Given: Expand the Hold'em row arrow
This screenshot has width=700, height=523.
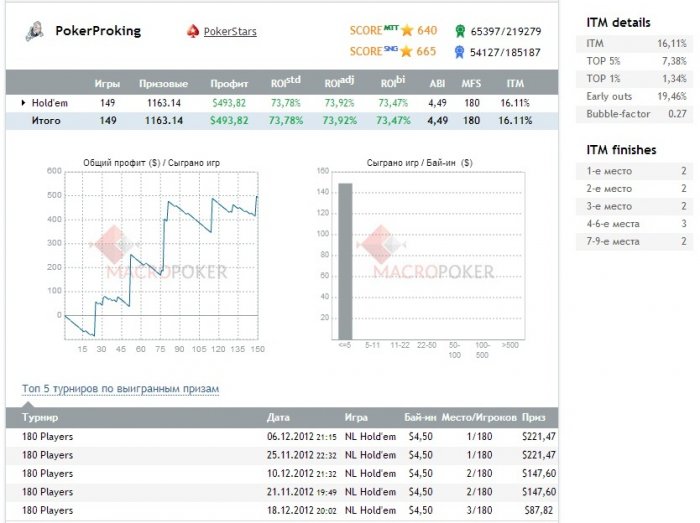Looking at the screenshot, I should coord(23,102).
